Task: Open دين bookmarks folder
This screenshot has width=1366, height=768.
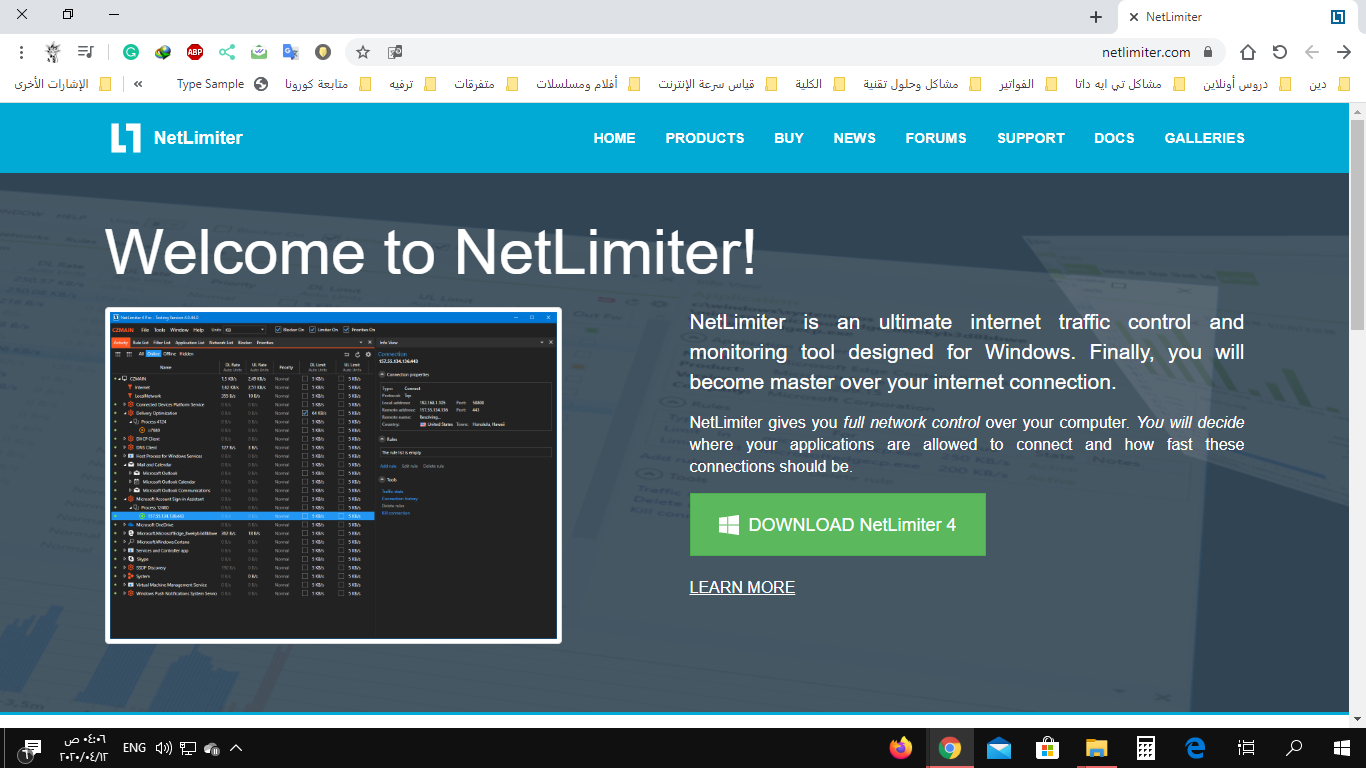Action: (x=1329, y=84)
